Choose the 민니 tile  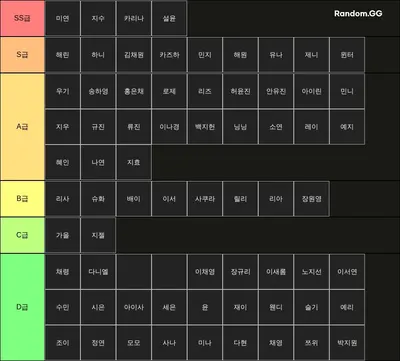click(347, 91)
